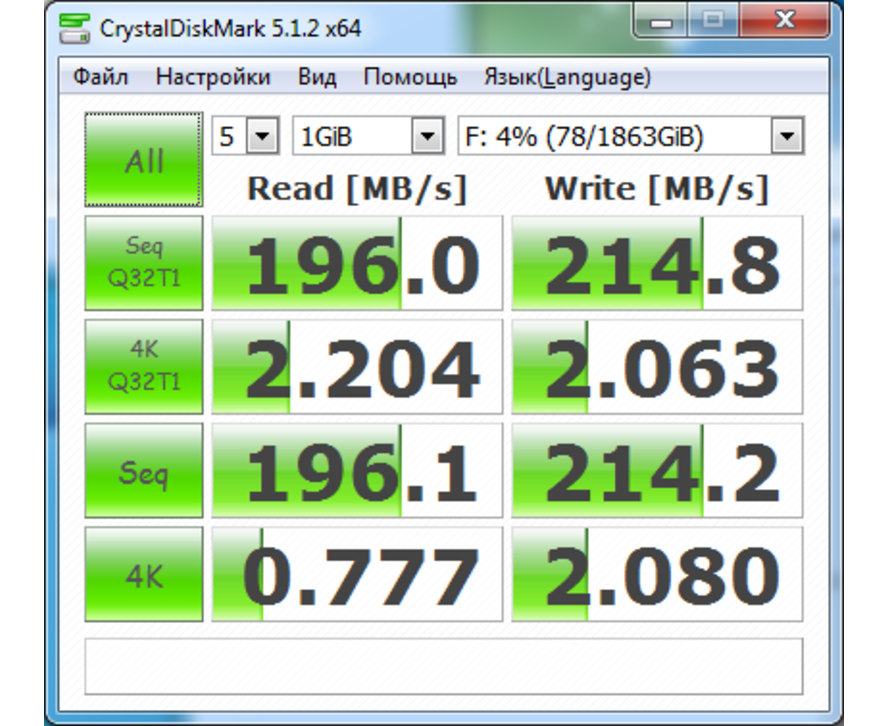
Task: Start the 4K Q32T1 benchmark
Action: [144, 367]
